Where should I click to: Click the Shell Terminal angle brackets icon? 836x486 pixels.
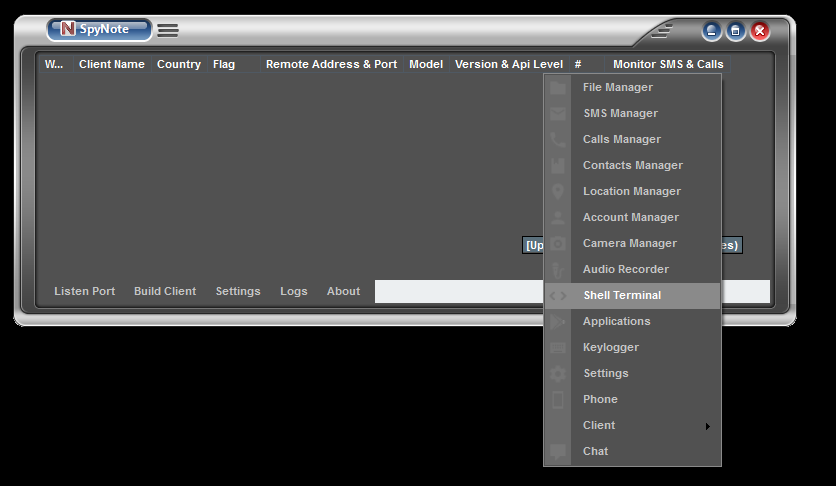click(558, 296)
